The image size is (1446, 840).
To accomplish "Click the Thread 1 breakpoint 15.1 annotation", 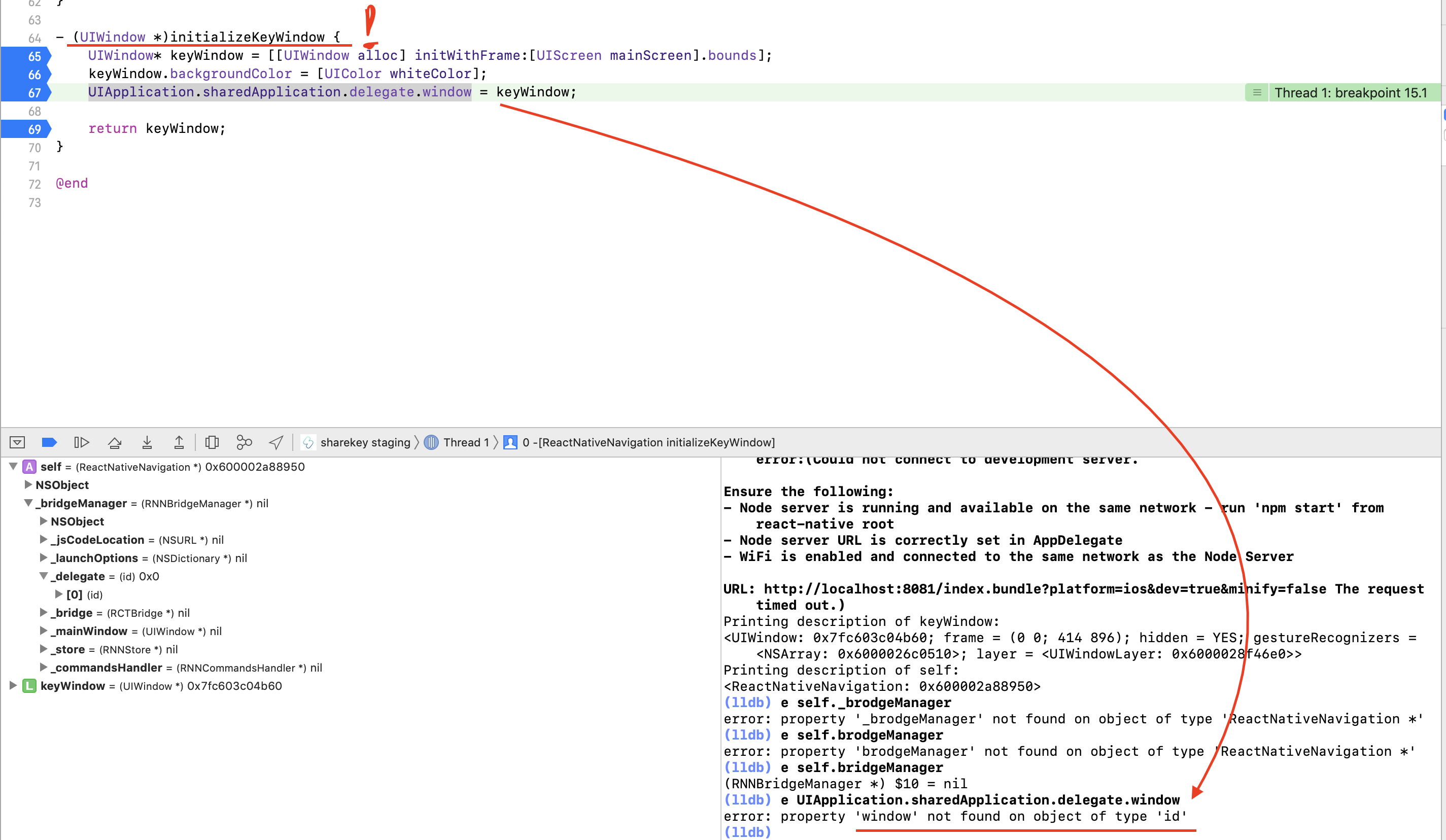I will (1350, 93).
